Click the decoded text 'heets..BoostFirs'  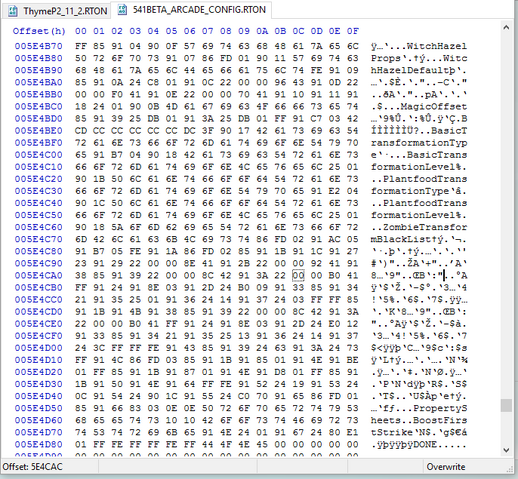419,420
